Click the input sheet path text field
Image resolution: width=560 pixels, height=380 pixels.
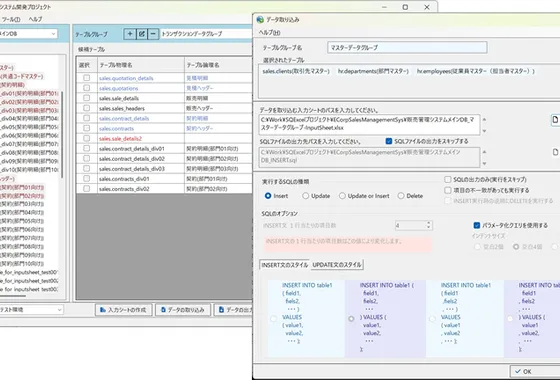coord(370,124)
